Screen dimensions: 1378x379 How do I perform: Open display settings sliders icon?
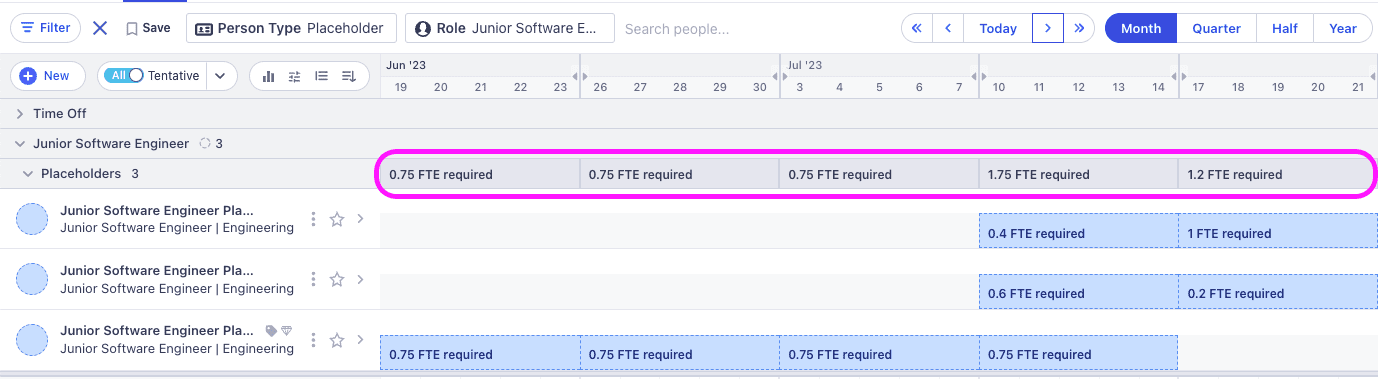[x=295, y=76]
